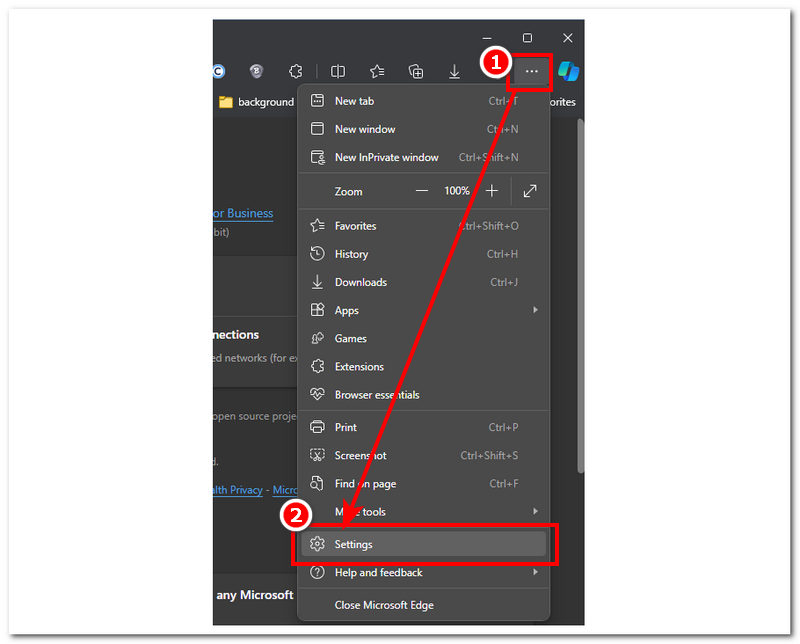This screenshot has height=644, width=800.
Task: Open Browser essentials menu entry
Action: 423,394
